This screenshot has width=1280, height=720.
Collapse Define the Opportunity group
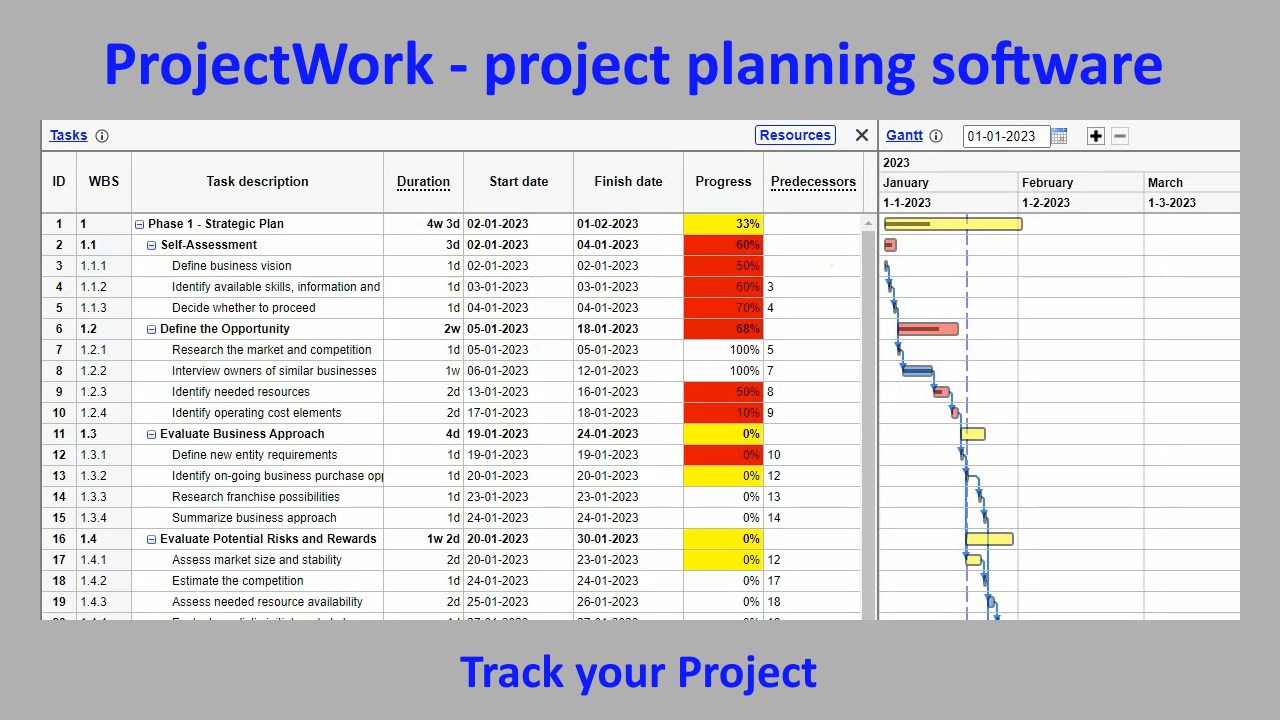tap(152, 330)
